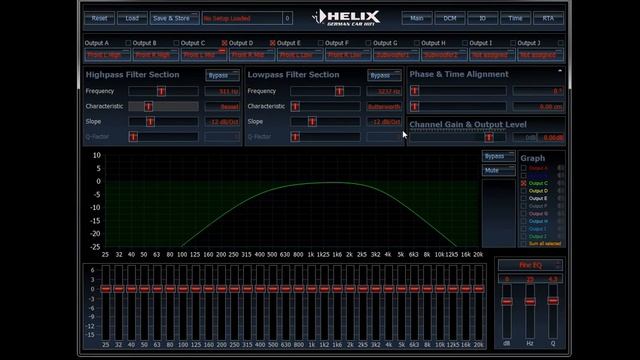
Task: Untick the checked box after Output C label
Action: pyautogui.click(x=224, y=43)
